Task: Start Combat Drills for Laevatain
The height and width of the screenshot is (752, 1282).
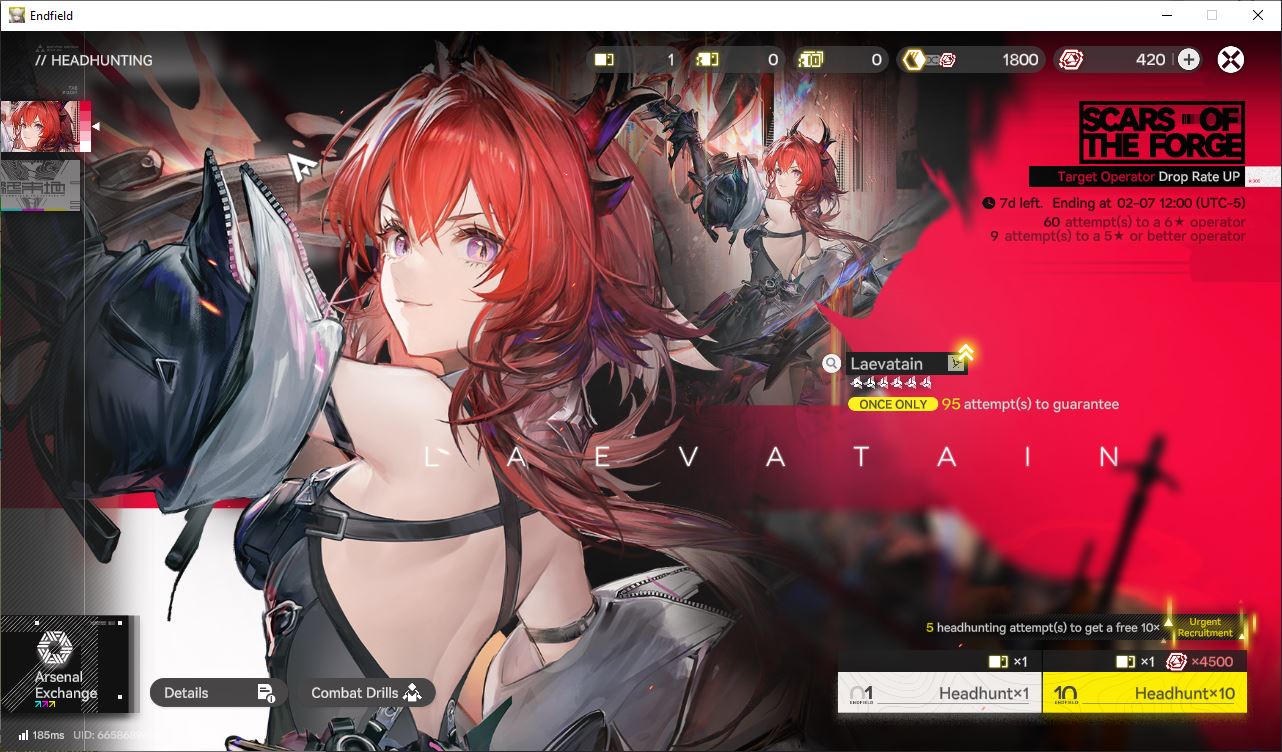Action: click(x=366, y=693)
